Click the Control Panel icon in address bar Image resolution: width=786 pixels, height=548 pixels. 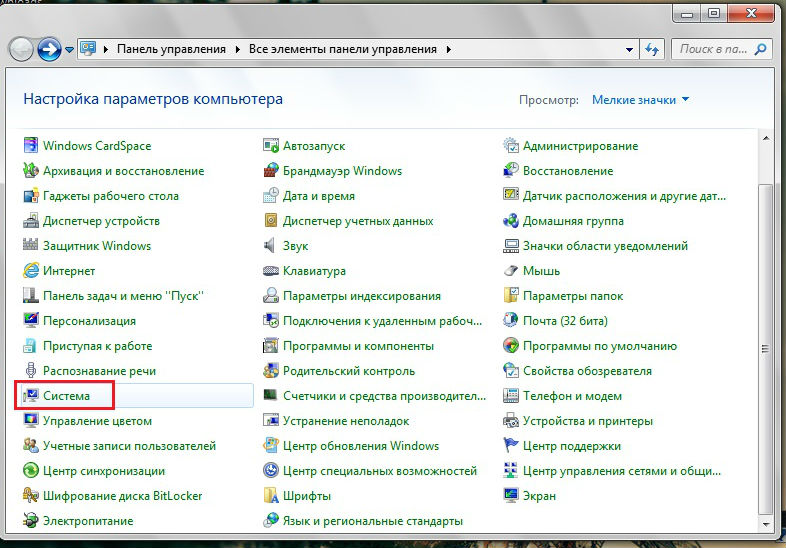click(88, 49)
